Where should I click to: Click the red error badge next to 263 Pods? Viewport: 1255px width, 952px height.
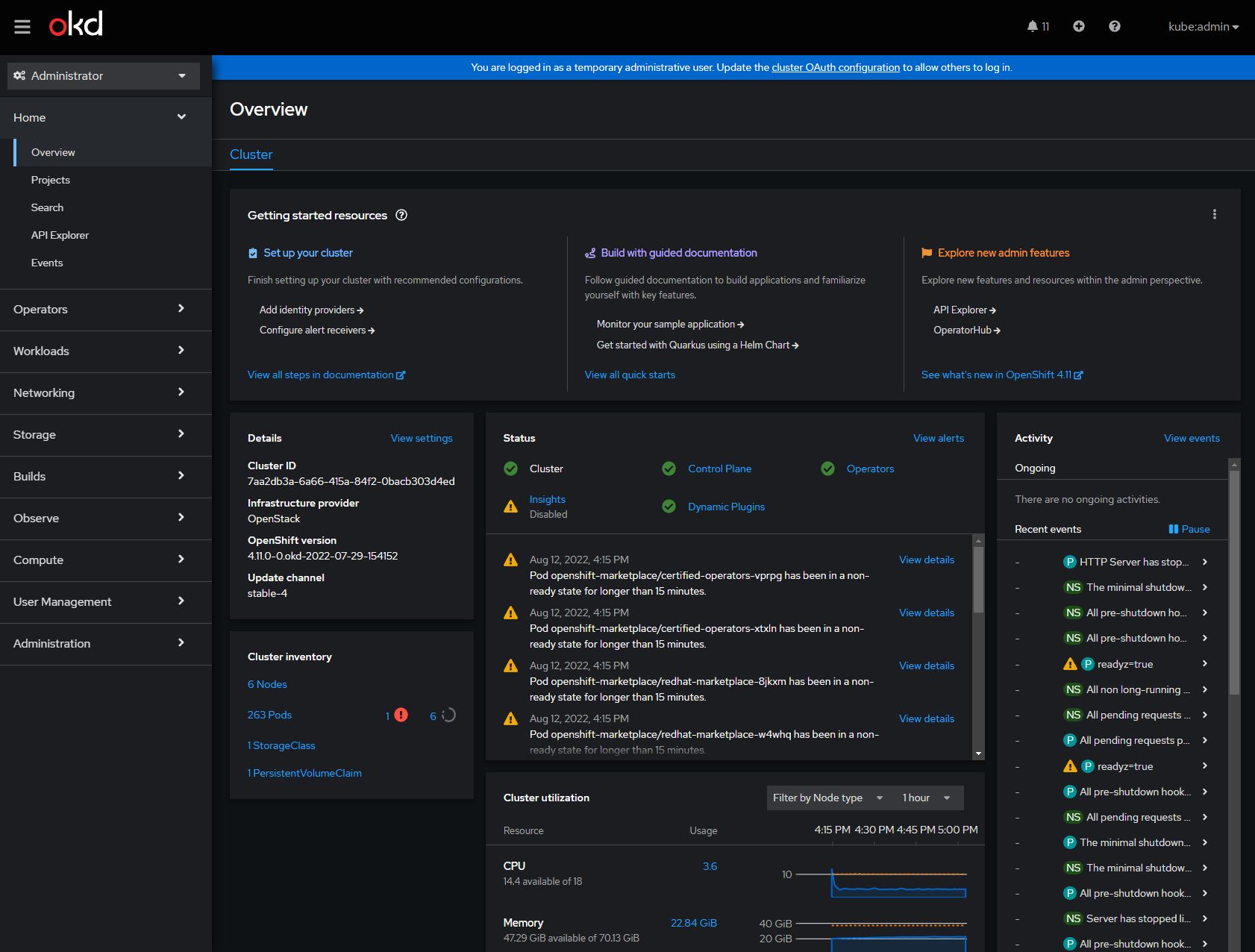tap(401, 715)
